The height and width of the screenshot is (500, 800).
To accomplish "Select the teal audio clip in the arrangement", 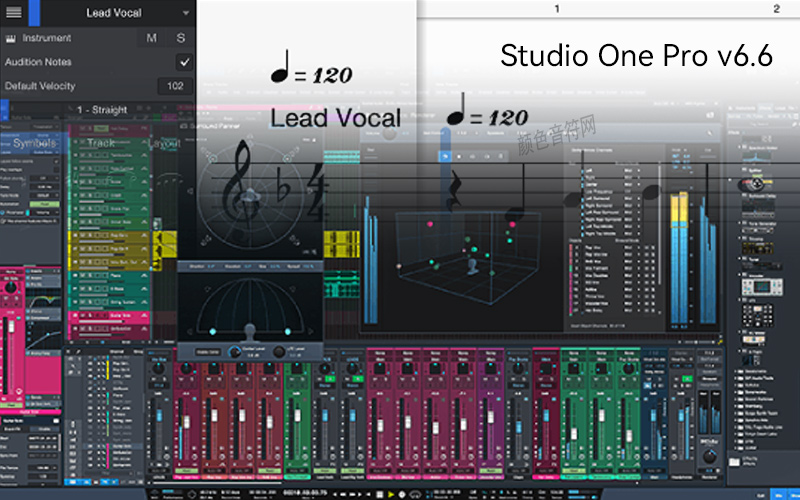I will [342, 285].
